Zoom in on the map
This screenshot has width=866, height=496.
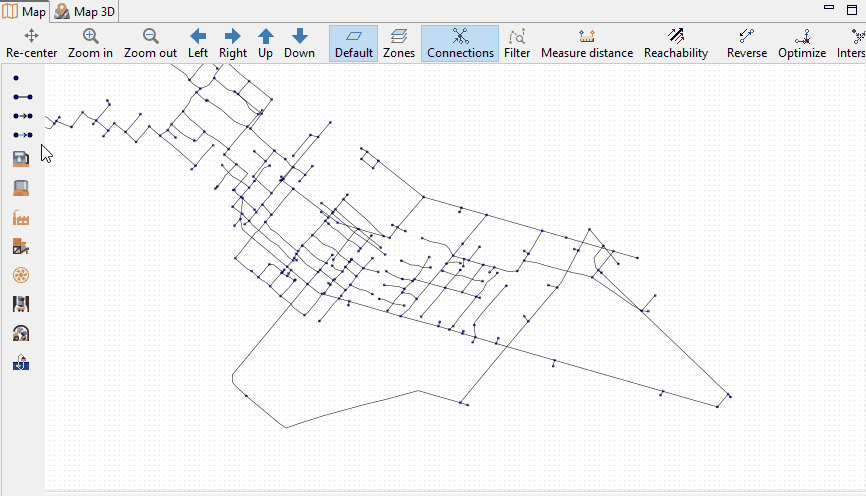tap(91, 44)
